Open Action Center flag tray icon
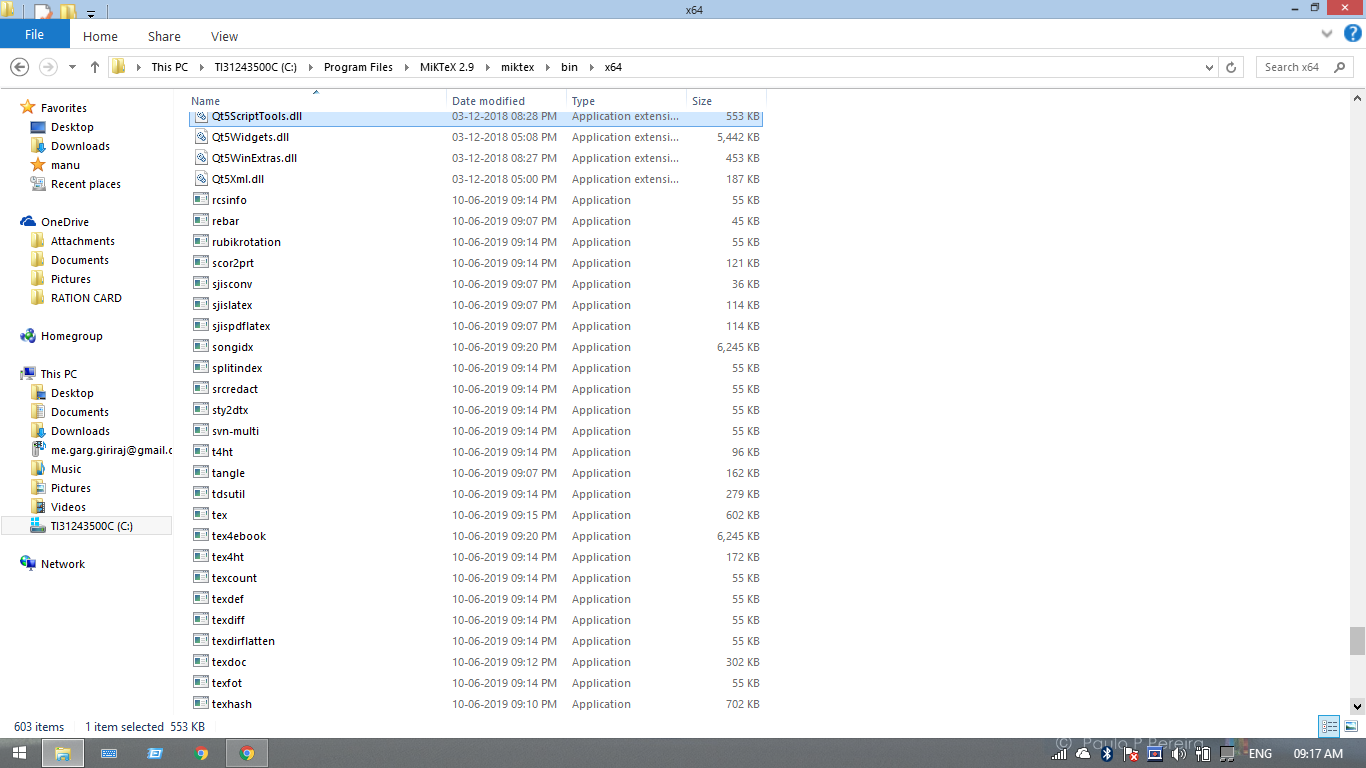 [x=1131, y=753]
